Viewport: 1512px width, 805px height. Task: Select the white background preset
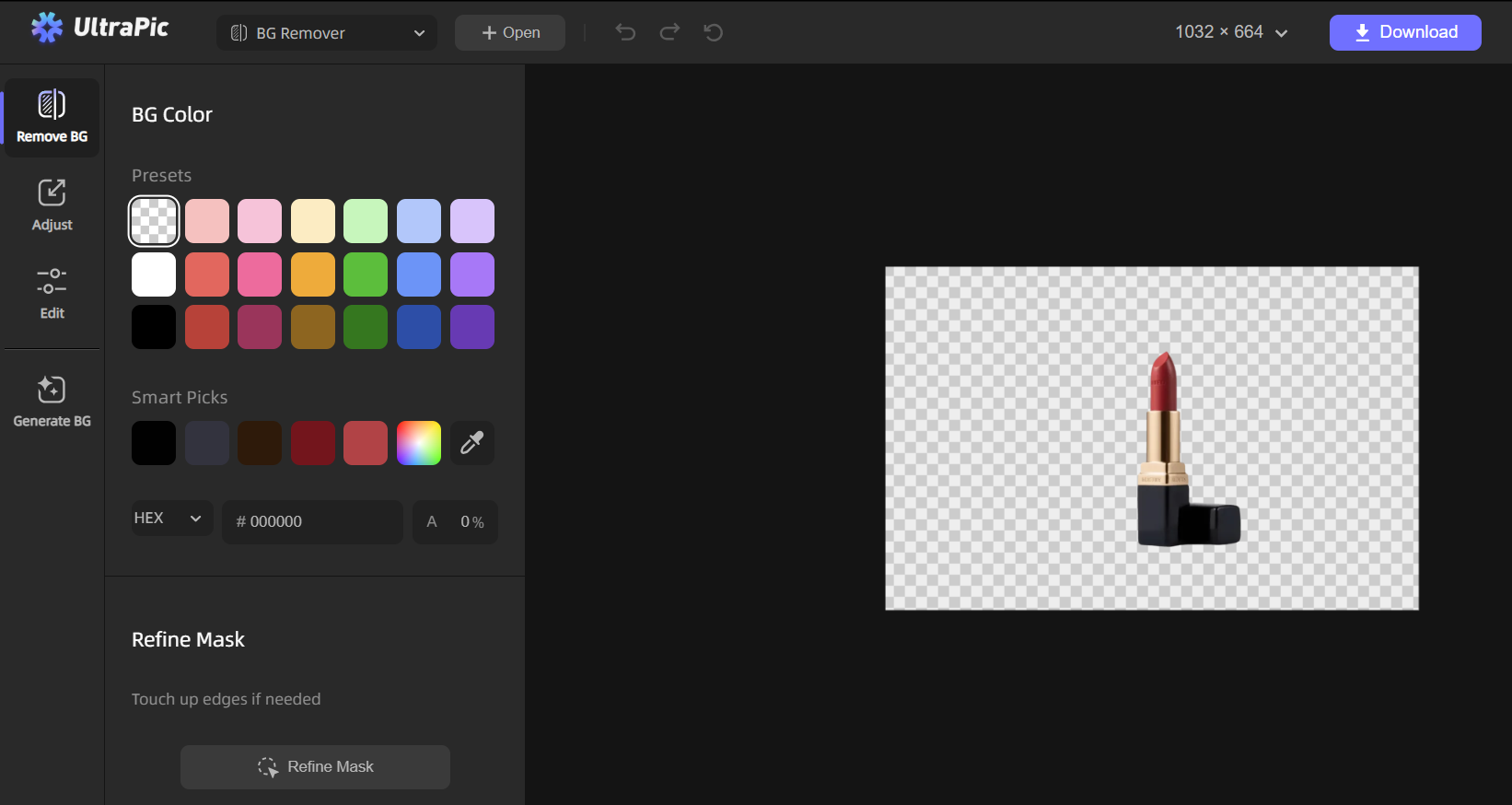(154, 274)
